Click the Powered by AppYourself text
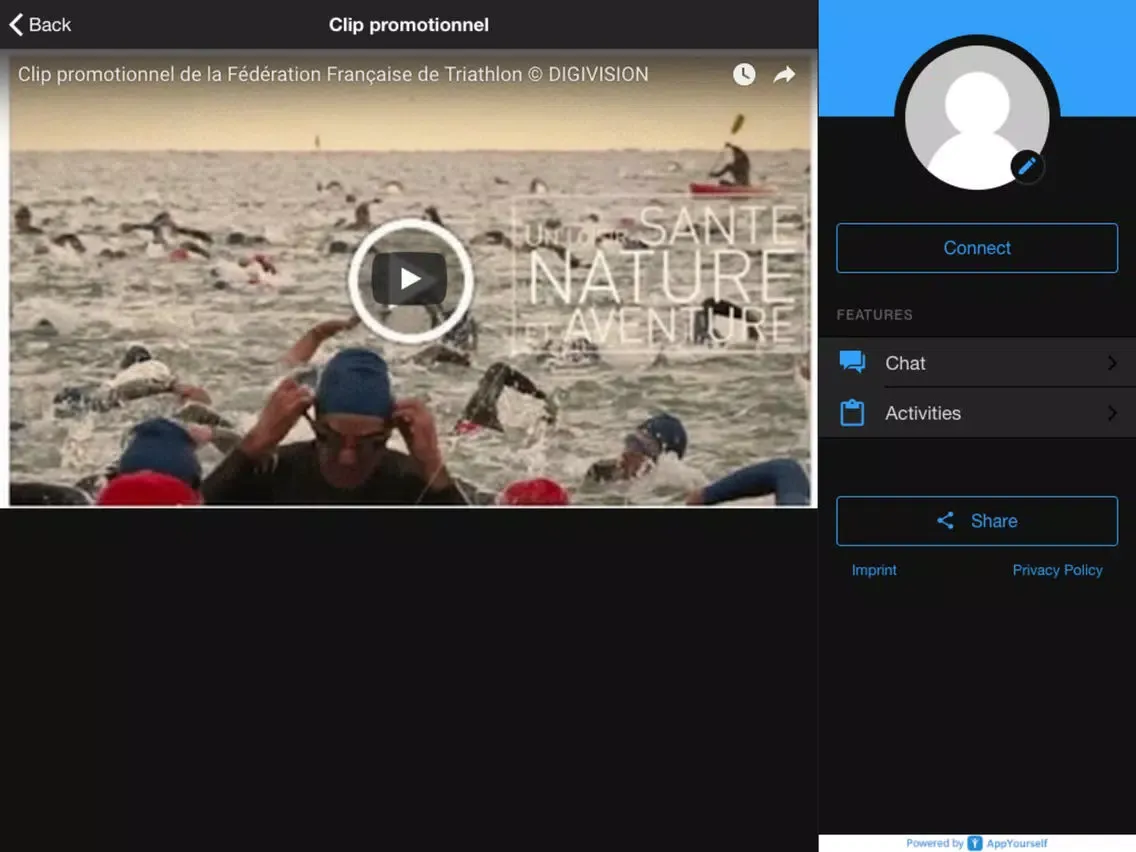This screenshot has width=1136, height=852. [x=977, y=843]
